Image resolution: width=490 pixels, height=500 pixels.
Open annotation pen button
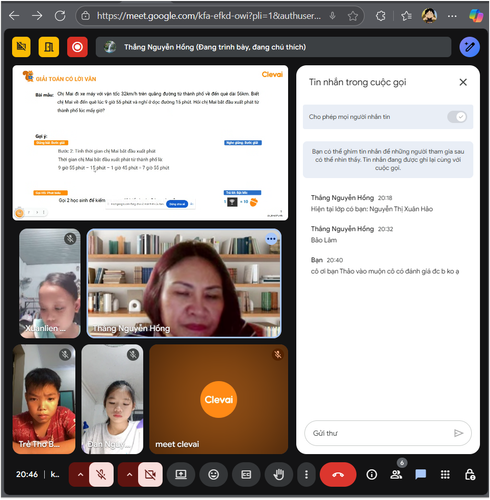click(x=469, y=47)
